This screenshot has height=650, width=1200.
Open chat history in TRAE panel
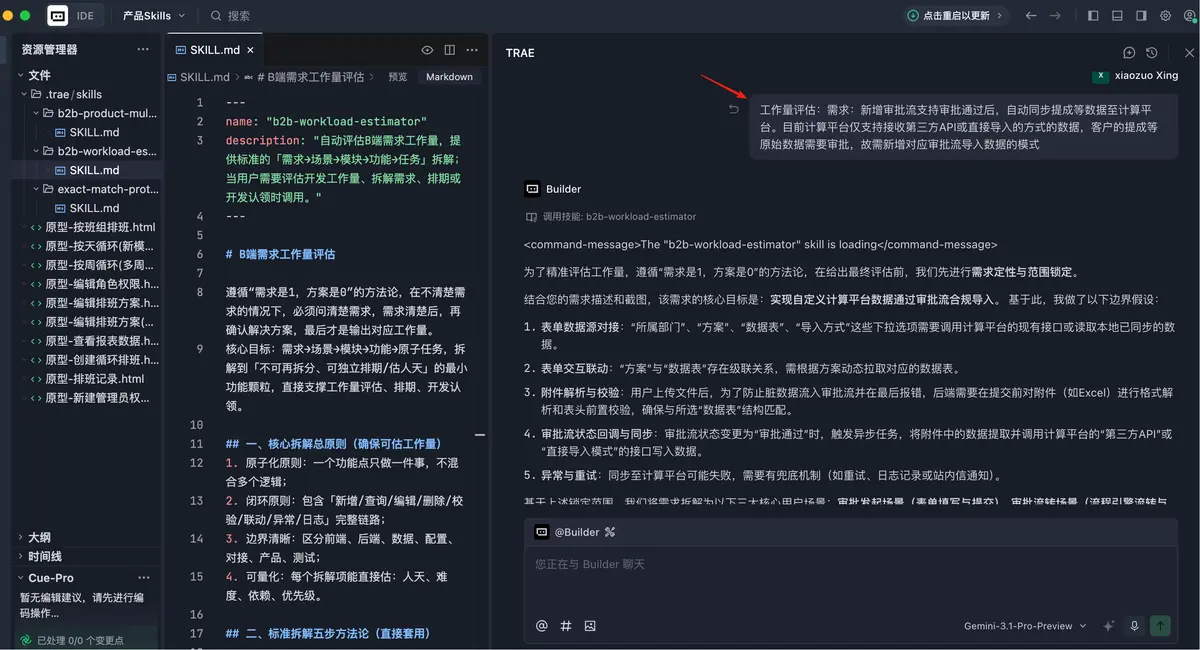[x=1152, y=53]
